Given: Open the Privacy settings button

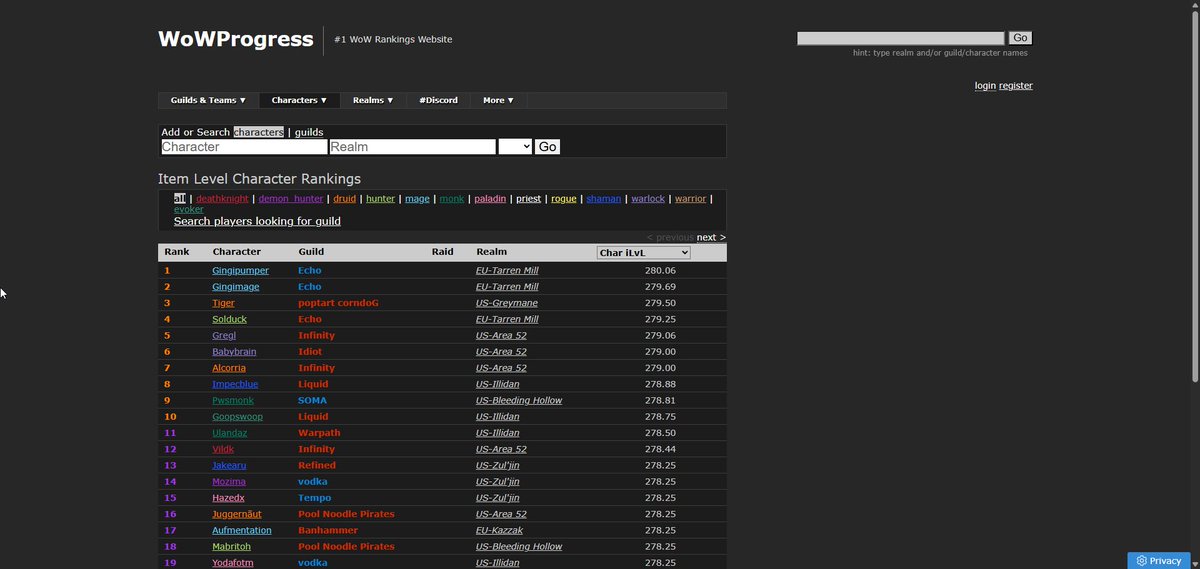Looking at the screenshot, I should point(1158,560).
